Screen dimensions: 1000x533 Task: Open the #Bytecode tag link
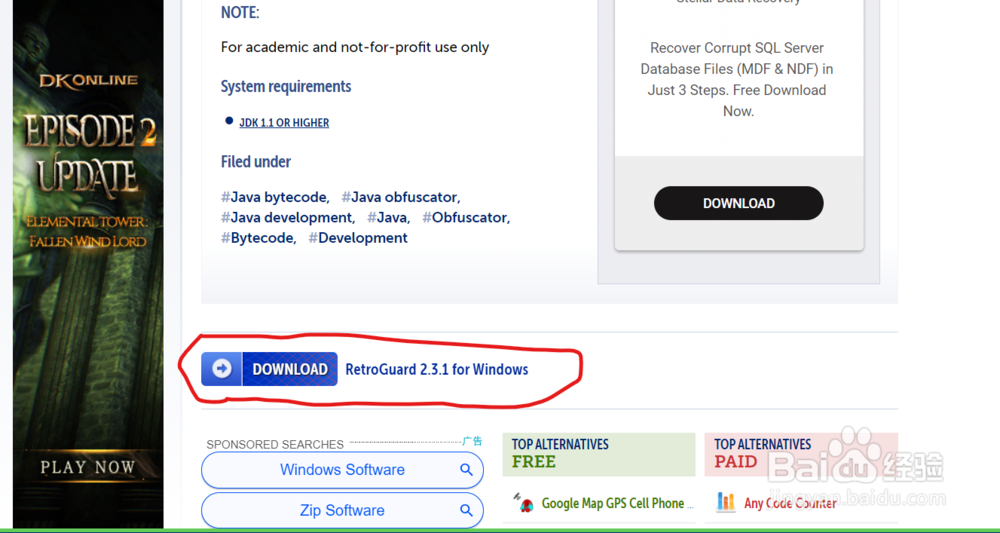(258, 238)
